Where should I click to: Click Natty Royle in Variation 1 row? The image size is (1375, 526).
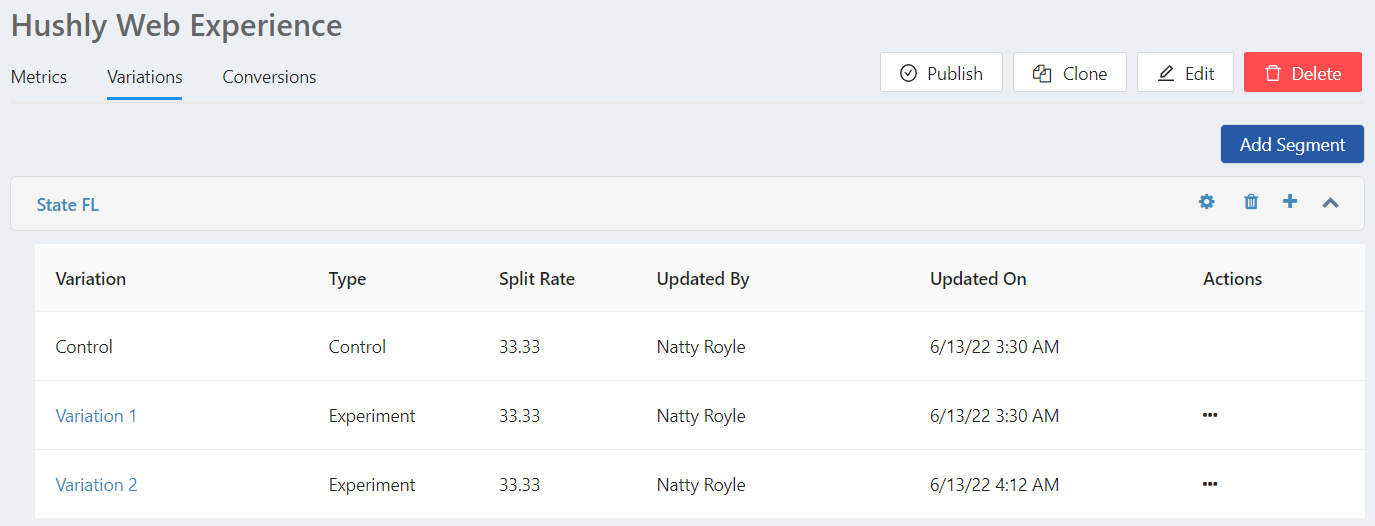tap(701, 416)
